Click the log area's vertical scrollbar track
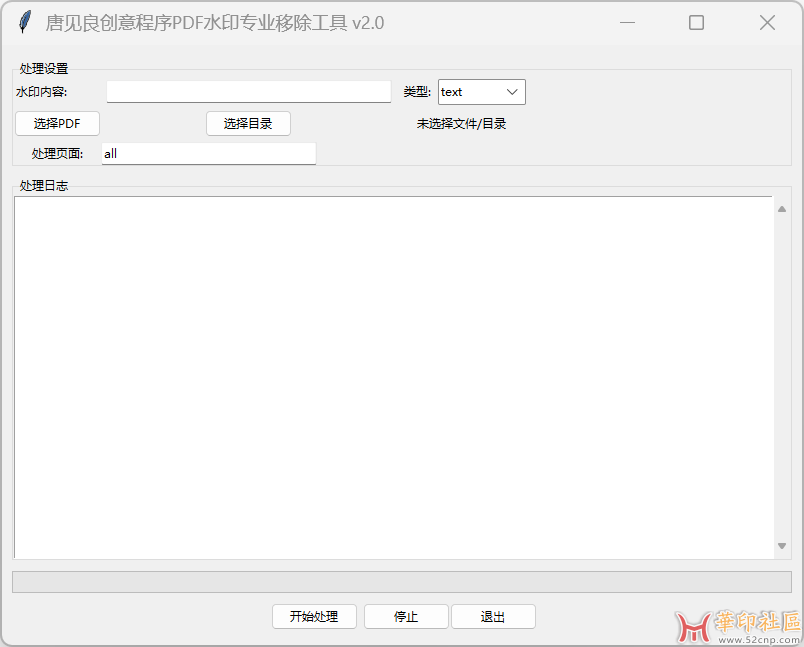This screenshot has width=804, height=647. click(x=782, y=377)
